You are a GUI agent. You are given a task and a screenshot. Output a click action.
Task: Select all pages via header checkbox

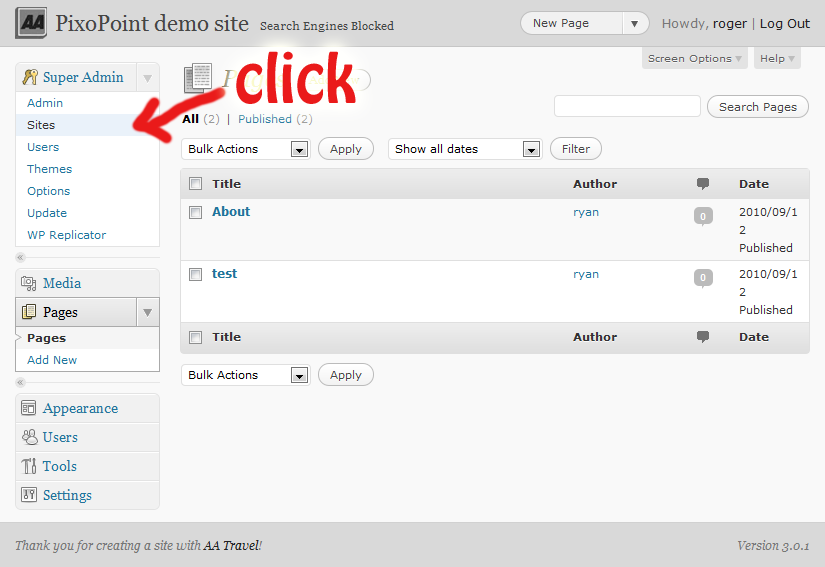click(x=195, y=184)
